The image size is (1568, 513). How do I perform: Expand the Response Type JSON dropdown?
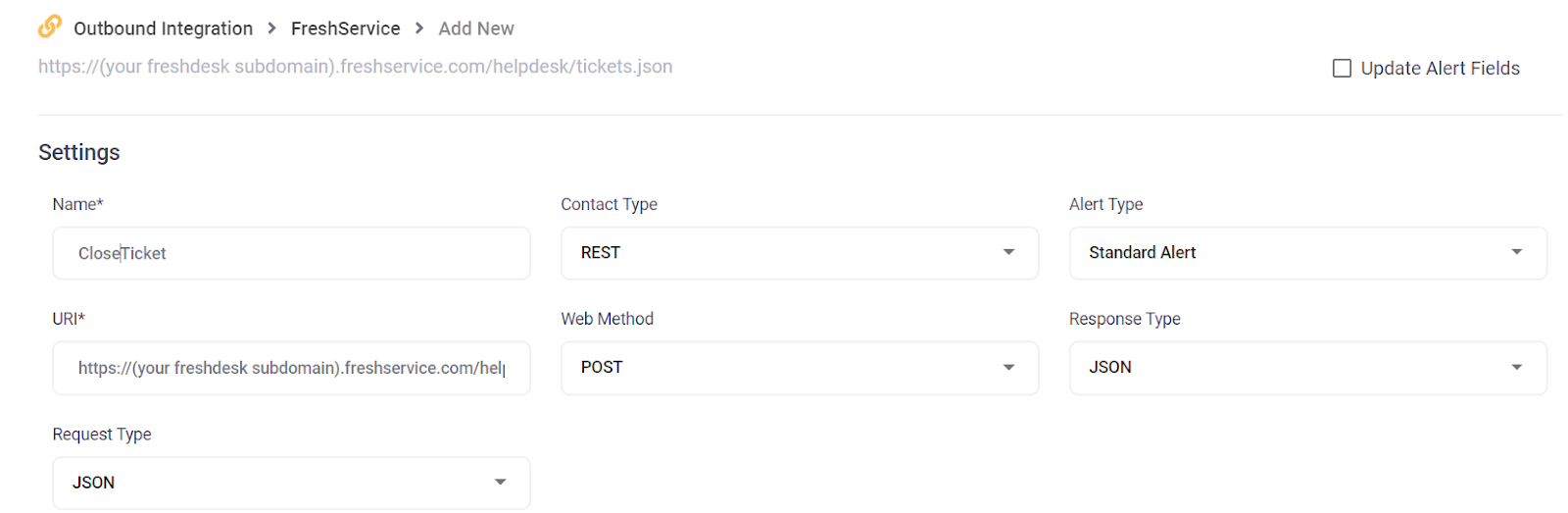click(x=1294, y=368)
